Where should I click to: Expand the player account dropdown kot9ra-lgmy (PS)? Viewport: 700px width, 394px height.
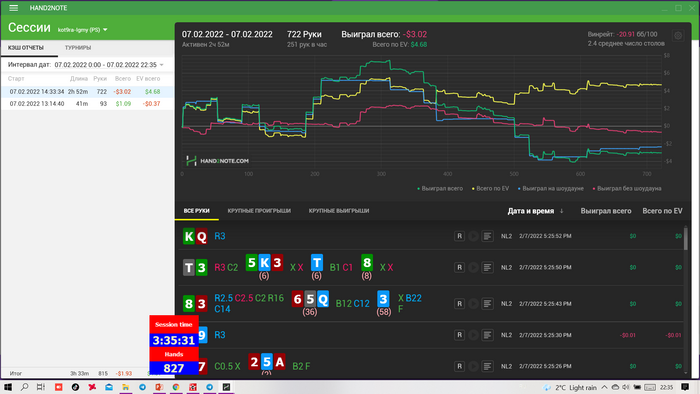83,30
